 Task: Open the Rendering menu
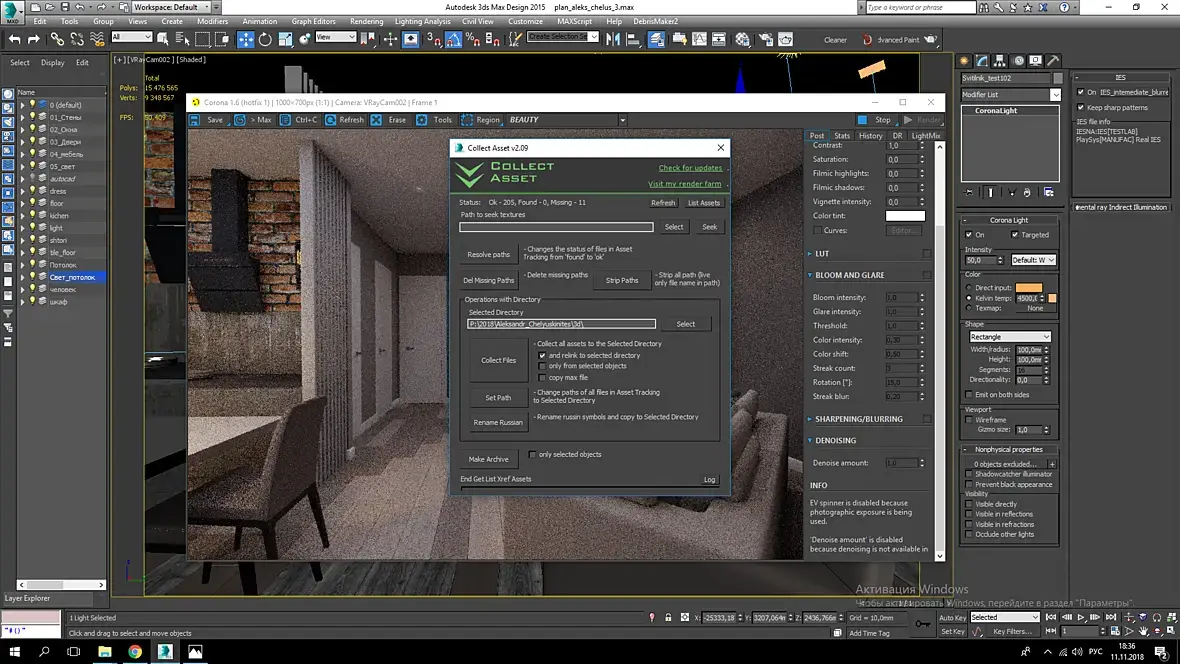point(366,21)
